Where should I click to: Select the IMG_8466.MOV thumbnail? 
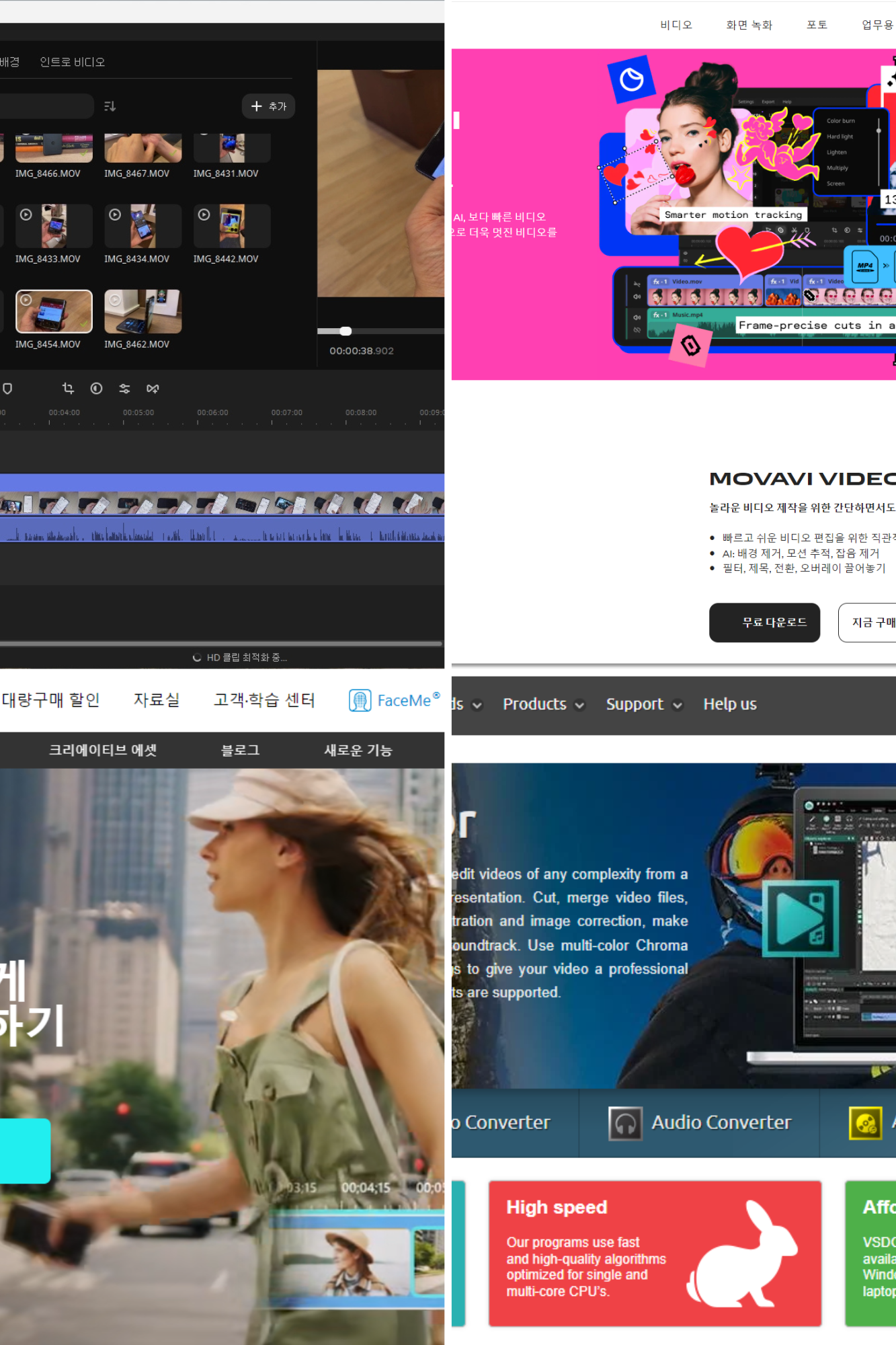tap(54, 148)
